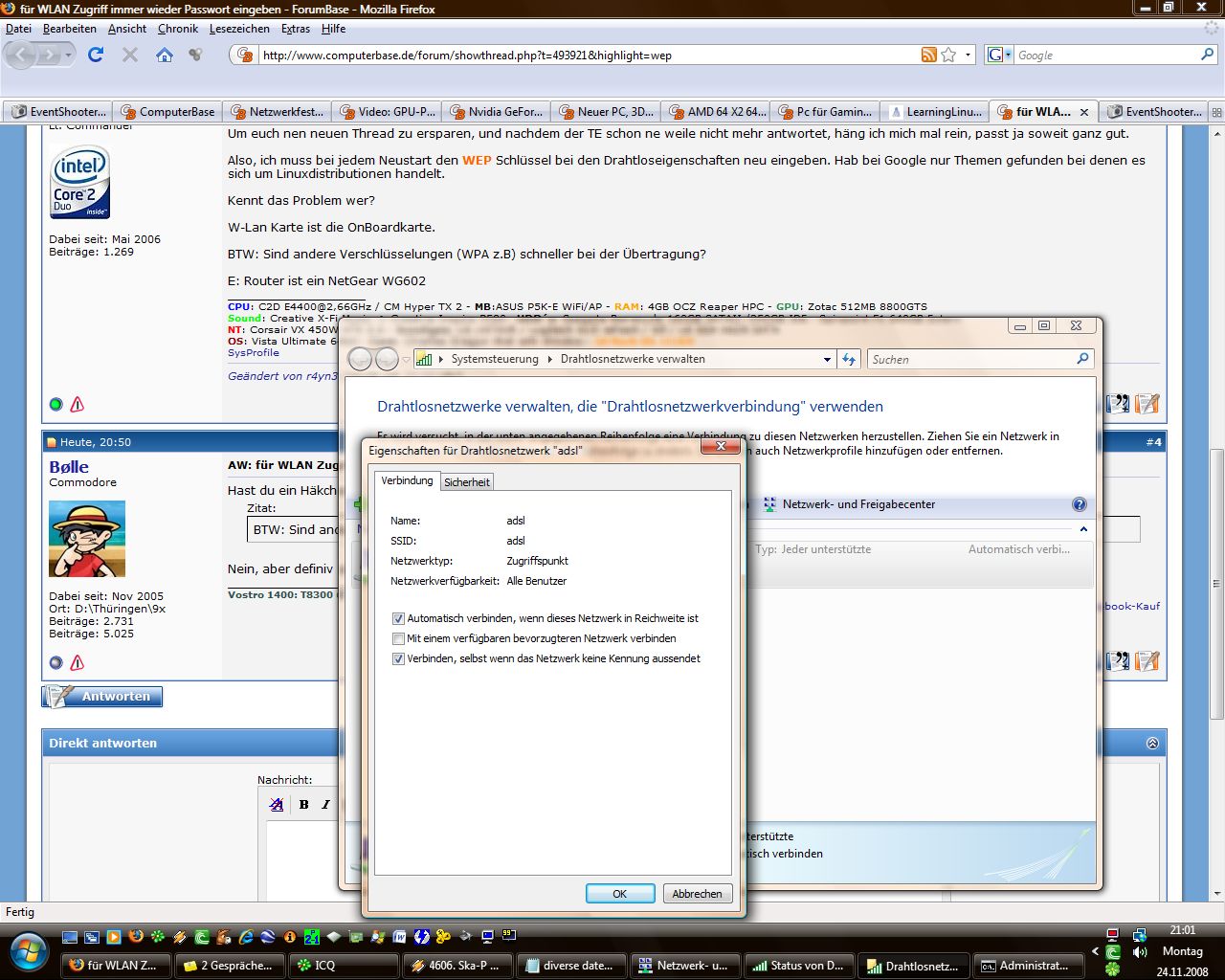Open the Chronik menu
Image resolution: width=1225 pixels, height=980 pixels.
click(178, 29)
